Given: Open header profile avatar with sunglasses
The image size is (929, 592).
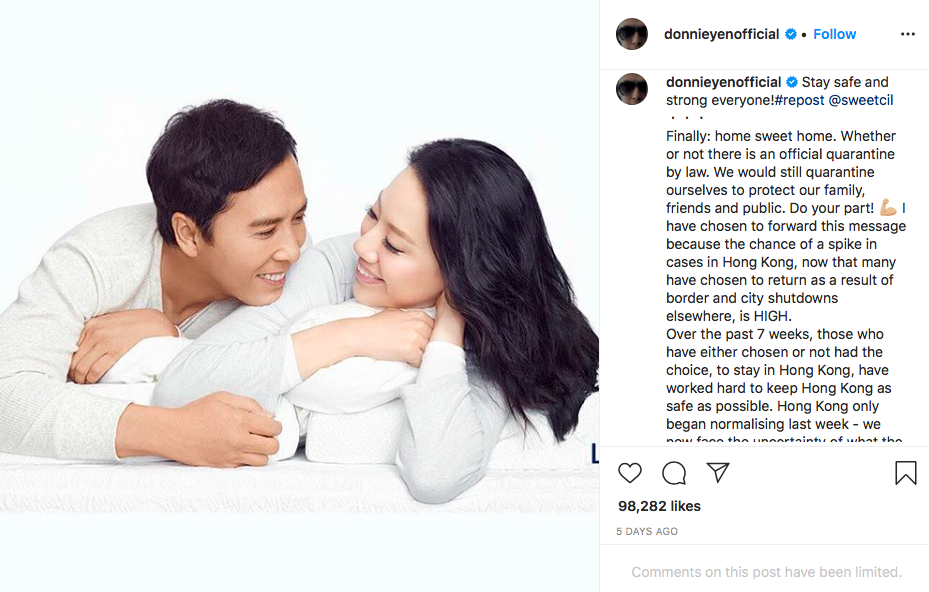Looking at the screenshot, I should click(632, 34).
